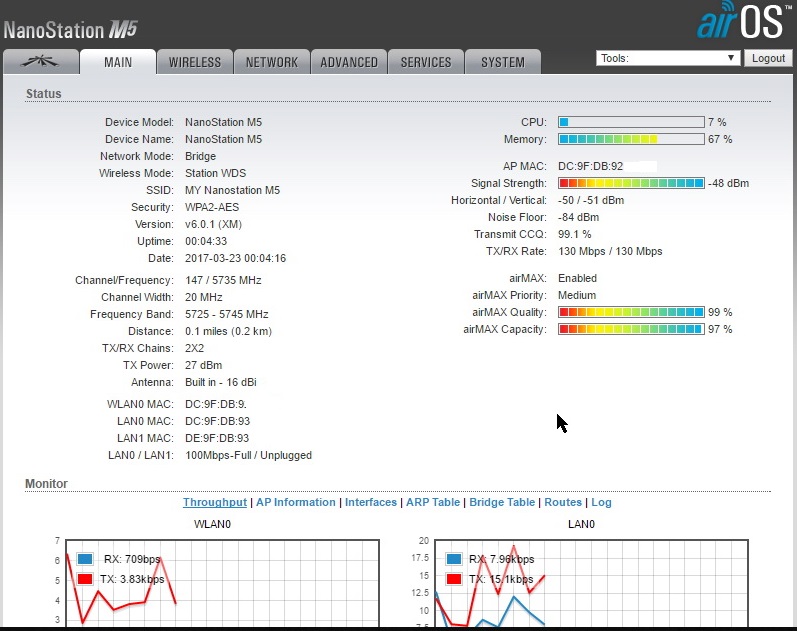Select Distance value 0.1 miles (0.2 km)
797x631 pixels.
[228, 331]
